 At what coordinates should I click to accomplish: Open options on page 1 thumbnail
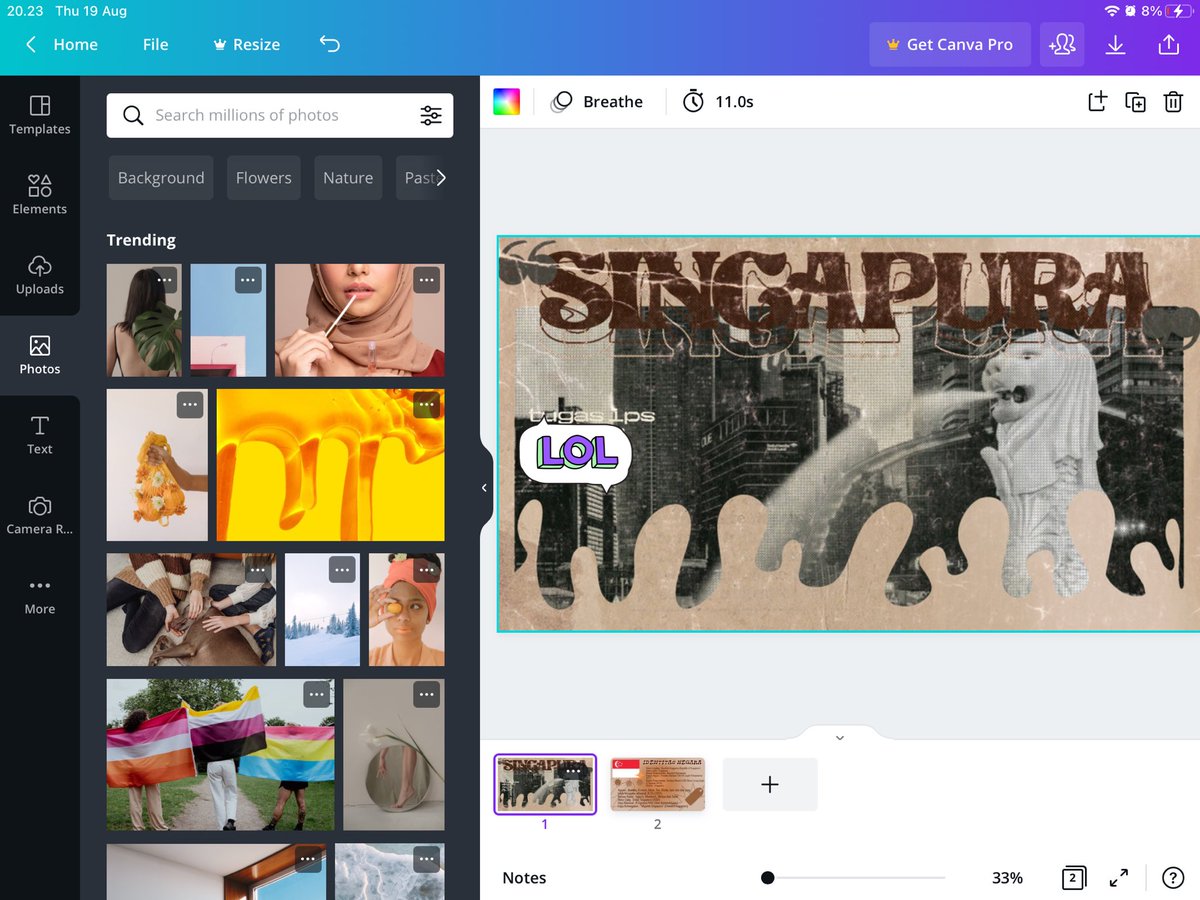tap(572, 772)
